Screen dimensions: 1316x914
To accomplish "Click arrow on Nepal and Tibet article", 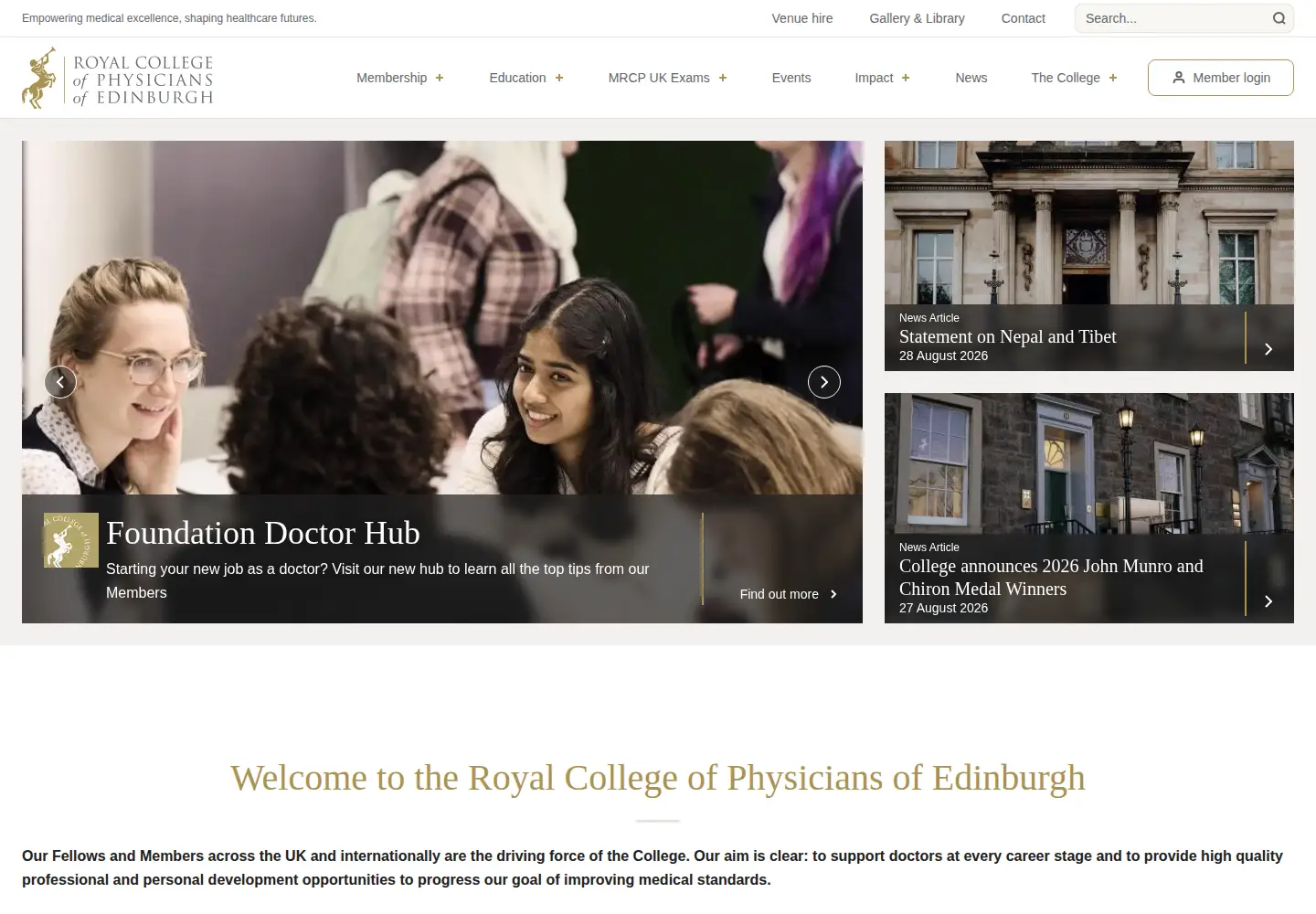I will coord(1268,349).
